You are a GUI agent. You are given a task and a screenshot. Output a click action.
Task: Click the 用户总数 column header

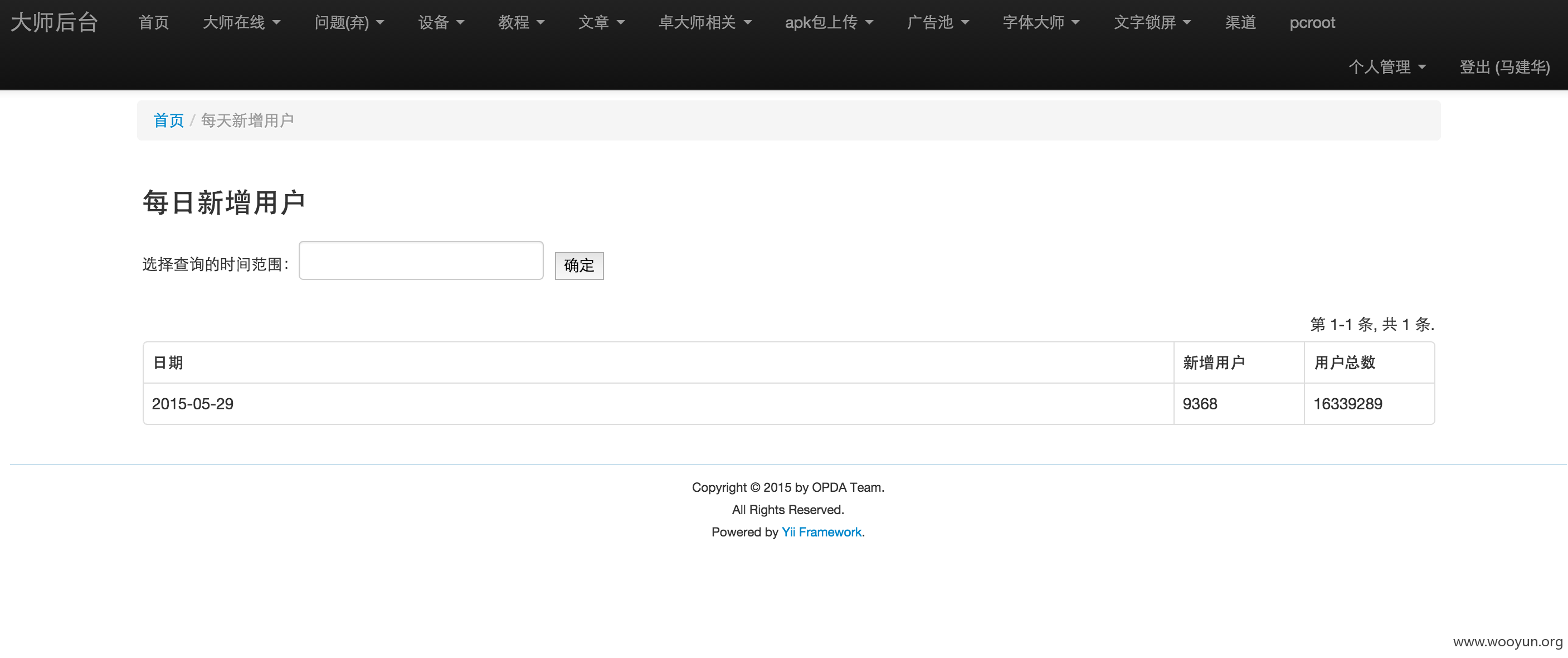1369,362
